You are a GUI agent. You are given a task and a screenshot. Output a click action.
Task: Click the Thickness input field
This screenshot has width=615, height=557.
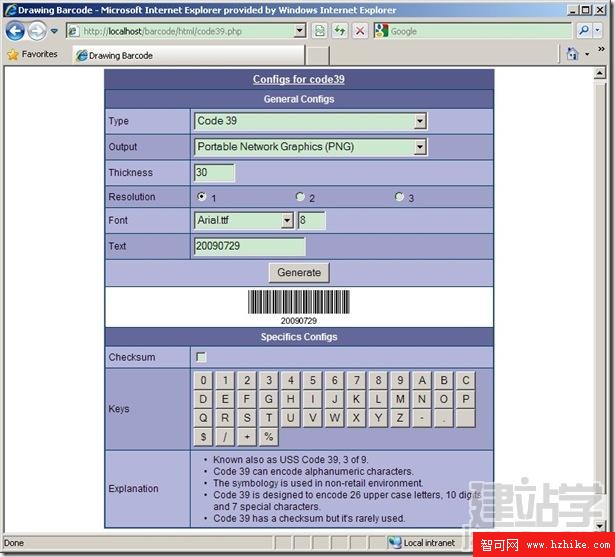[x=214, y=173]
